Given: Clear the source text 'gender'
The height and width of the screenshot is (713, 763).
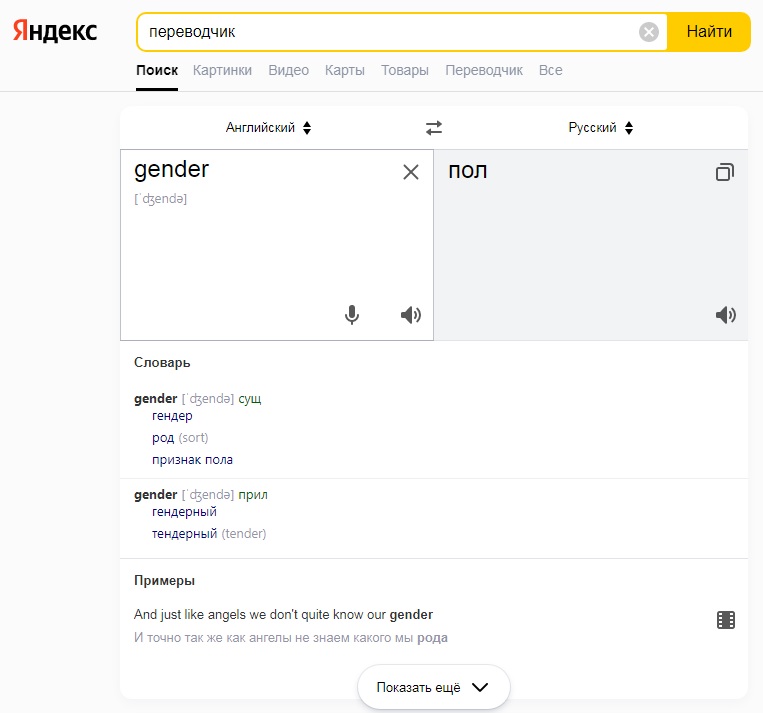Looking at the screenshot, I should (411, 172).
